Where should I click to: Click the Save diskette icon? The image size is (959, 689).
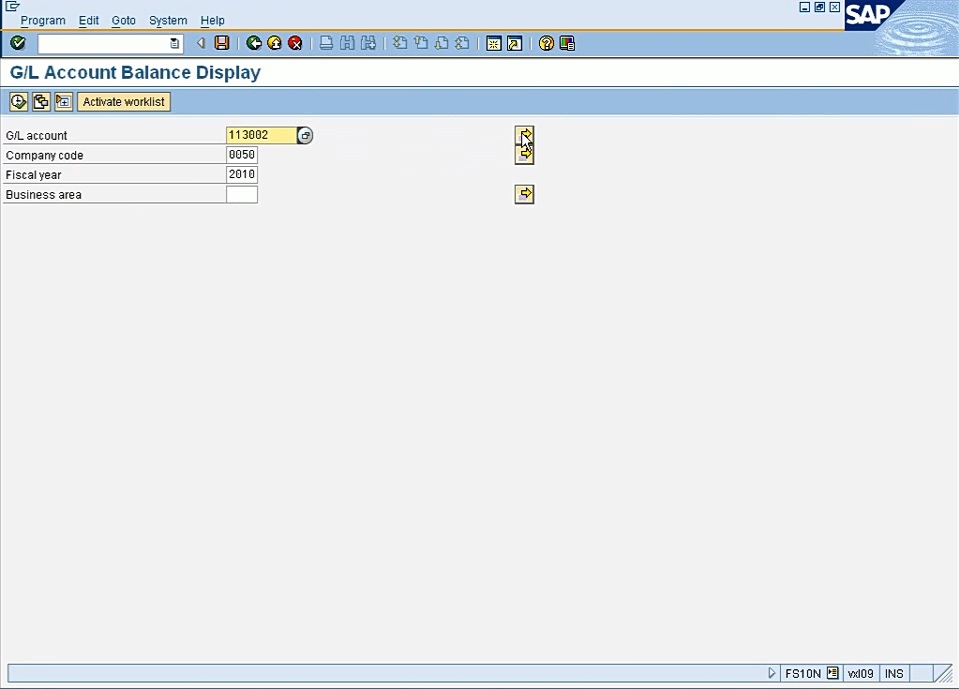click(221, 43)
